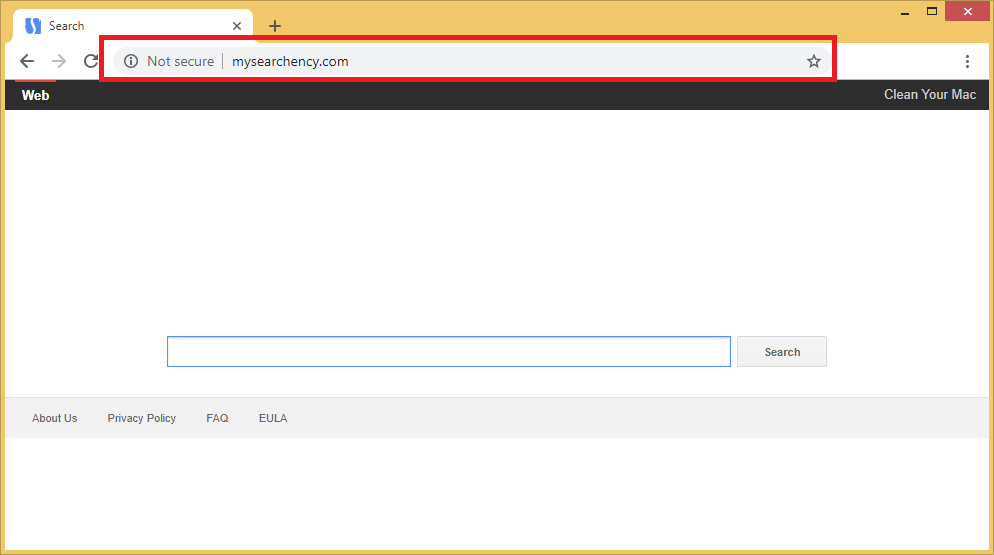Maximize the browser window
Image resolution: width=994 pixels, height=555 pixels.
[x=932, y=11]
